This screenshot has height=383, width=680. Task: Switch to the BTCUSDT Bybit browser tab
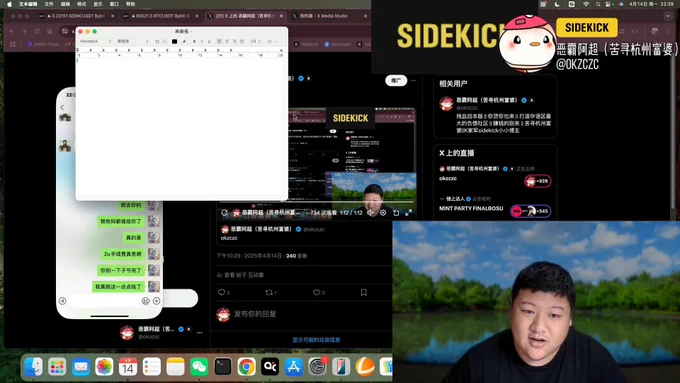[160, 16]
